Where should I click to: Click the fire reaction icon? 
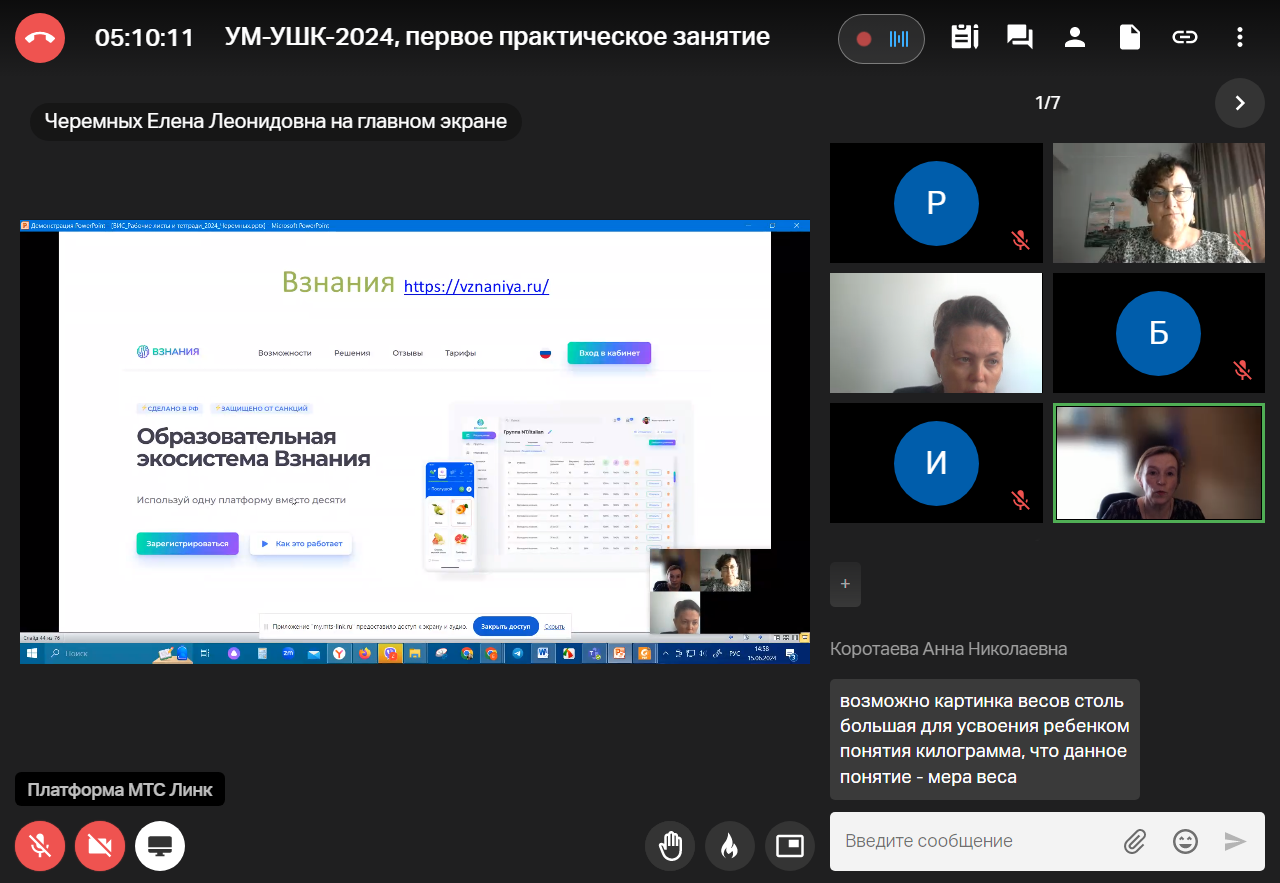click(x=729, y=846)
